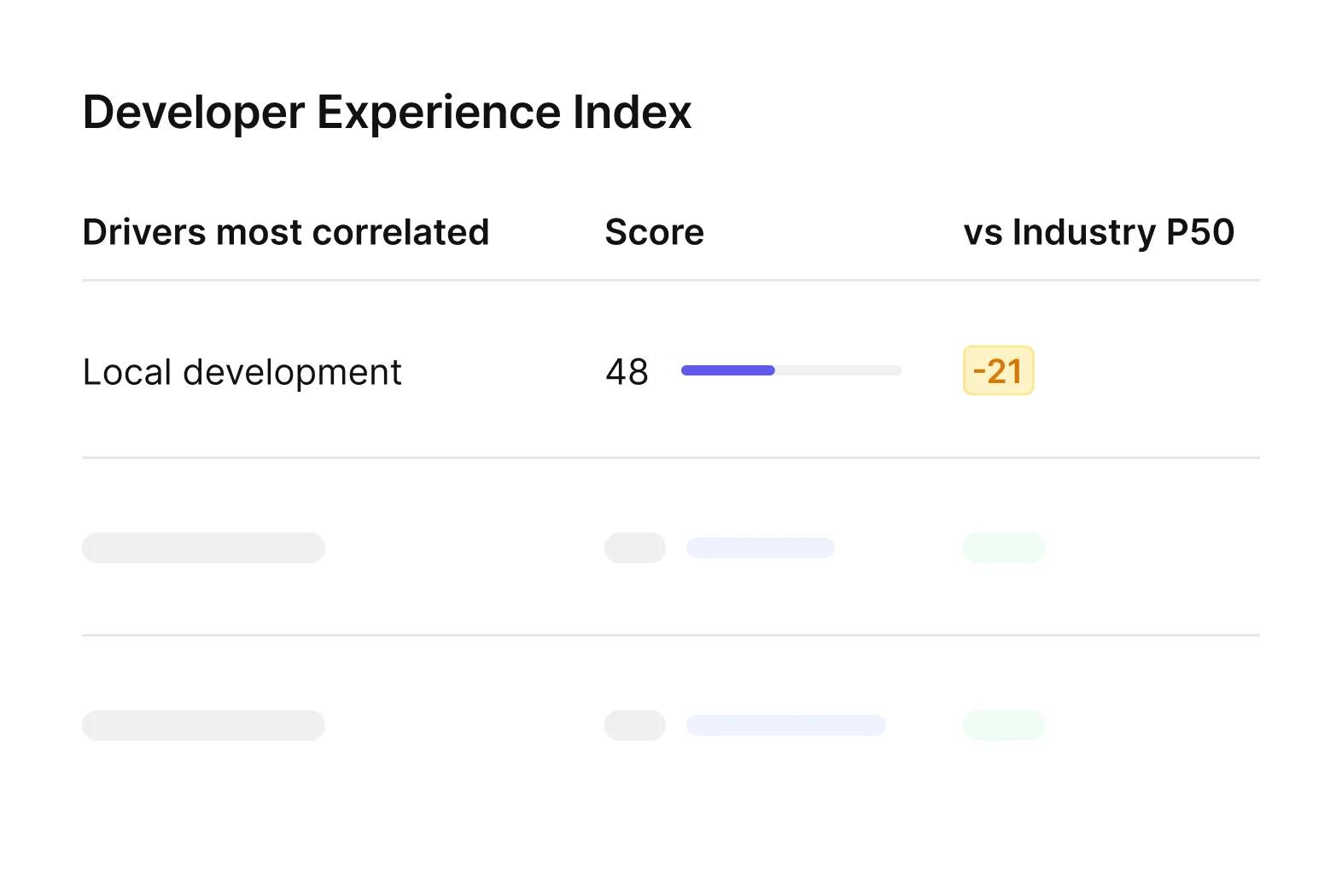Click divider below Local development row

pyautogui.click(x=671, y=457)
